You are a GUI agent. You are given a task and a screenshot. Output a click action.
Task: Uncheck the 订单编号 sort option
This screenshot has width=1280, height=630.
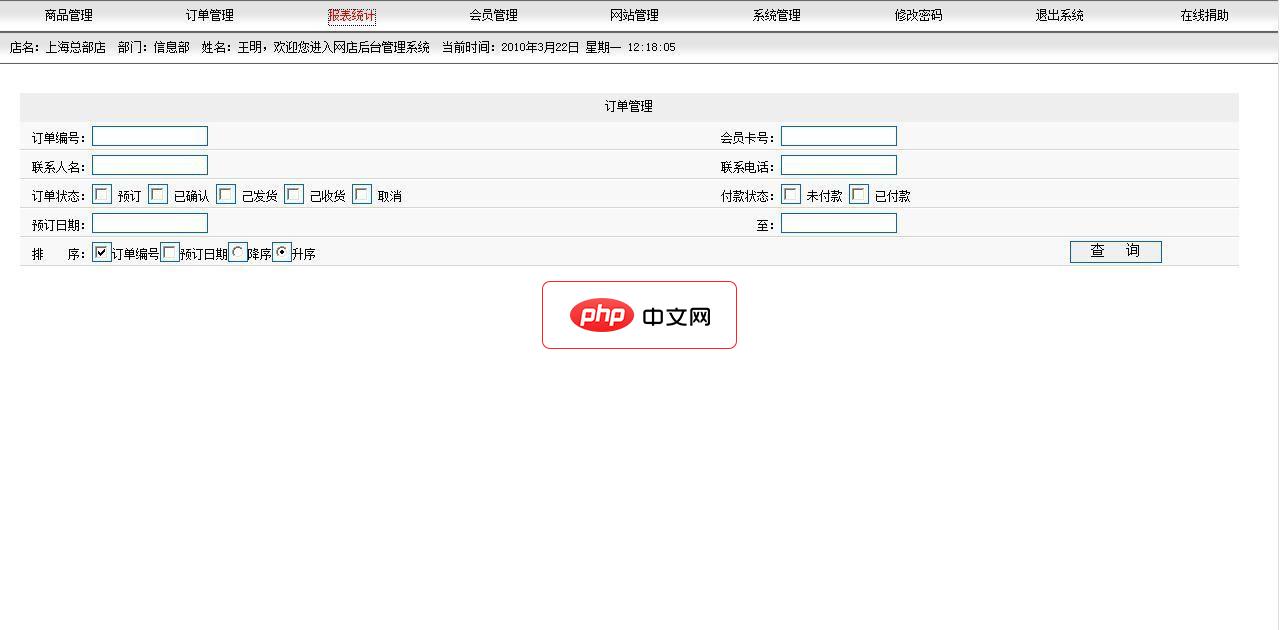(100, 252)
